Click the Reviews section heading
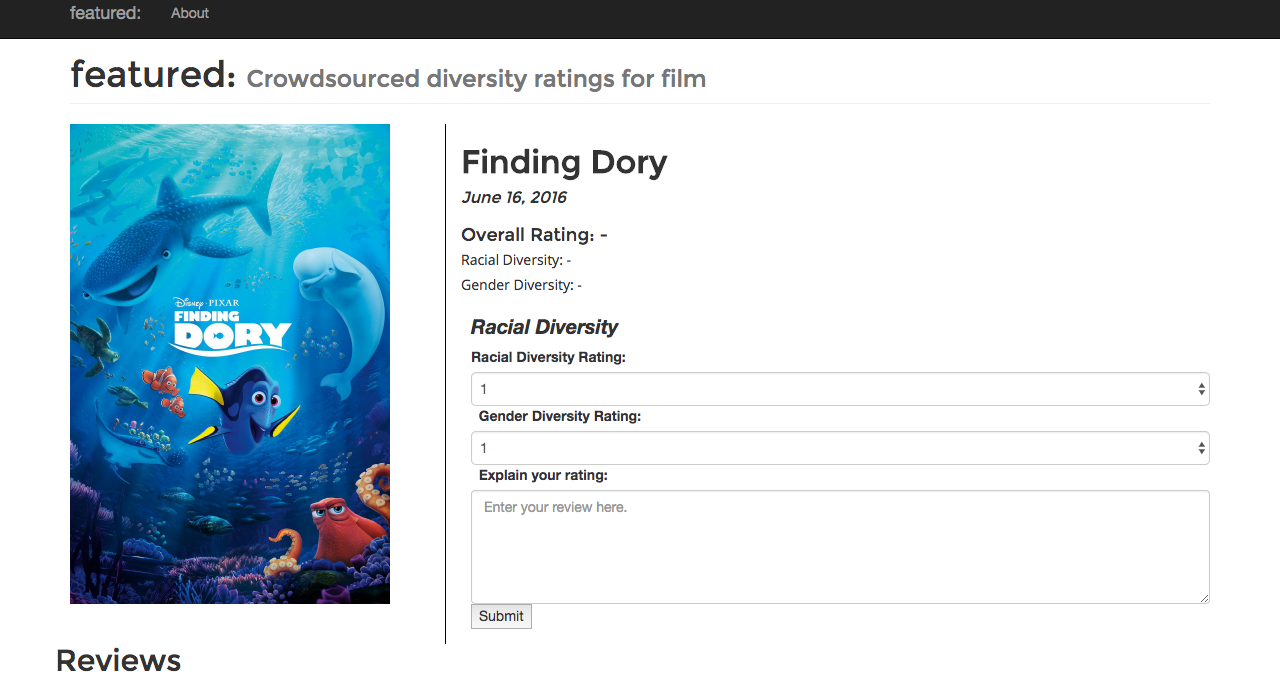1280x691 pixels. coord(118,660)
